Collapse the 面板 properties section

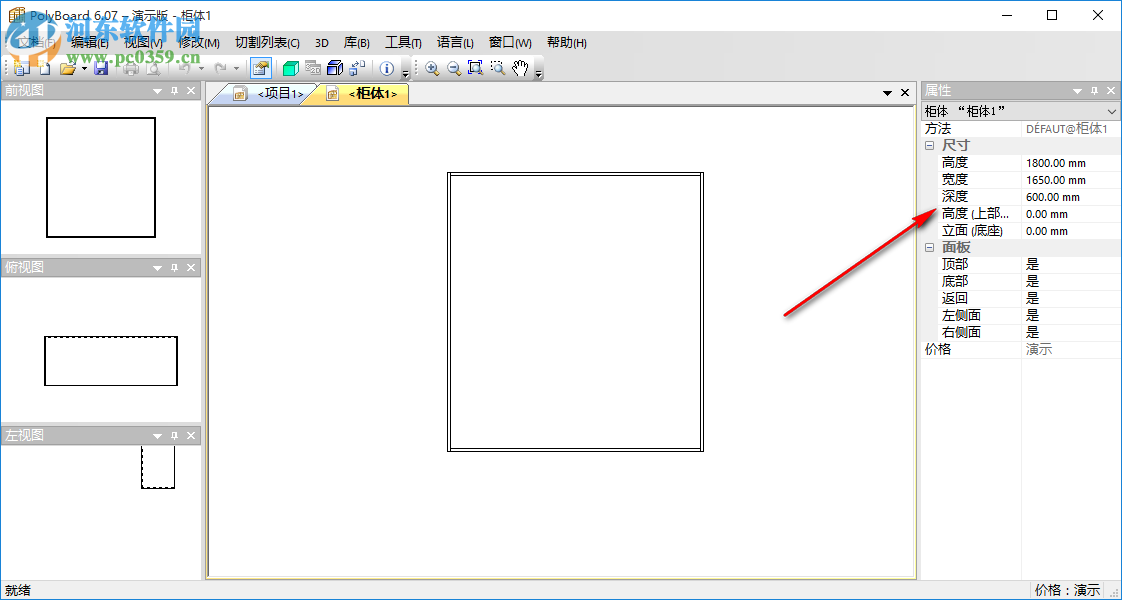point(929,246)
